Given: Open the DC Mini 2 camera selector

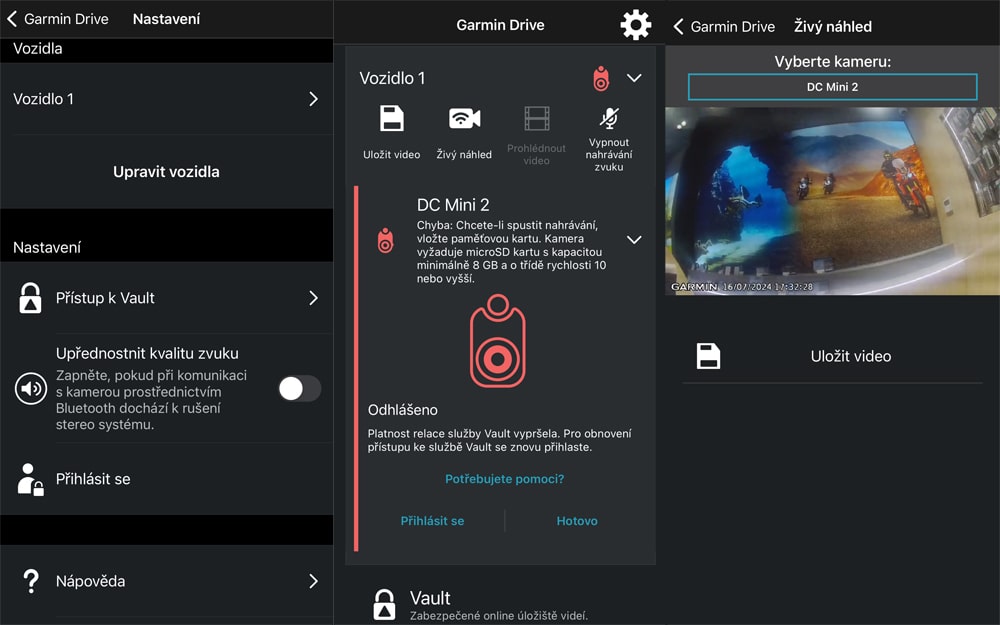Looking at the screenshot, I should [832, 87].
